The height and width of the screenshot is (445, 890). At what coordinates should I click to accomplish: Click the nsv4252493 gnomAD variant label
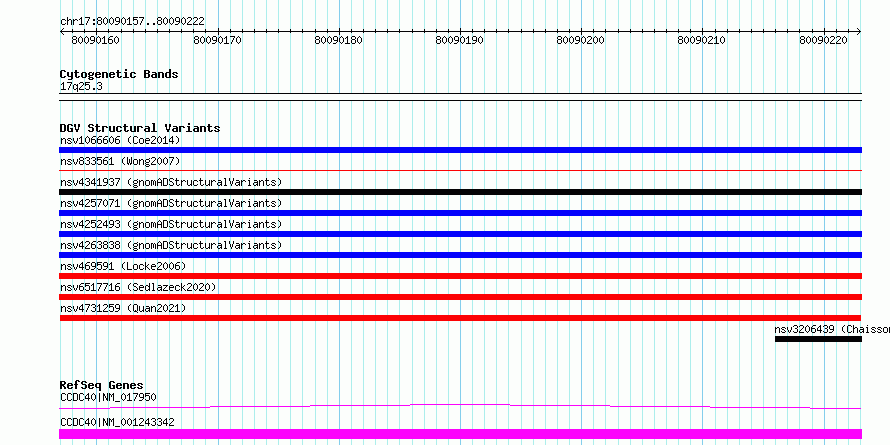[171, 224]
